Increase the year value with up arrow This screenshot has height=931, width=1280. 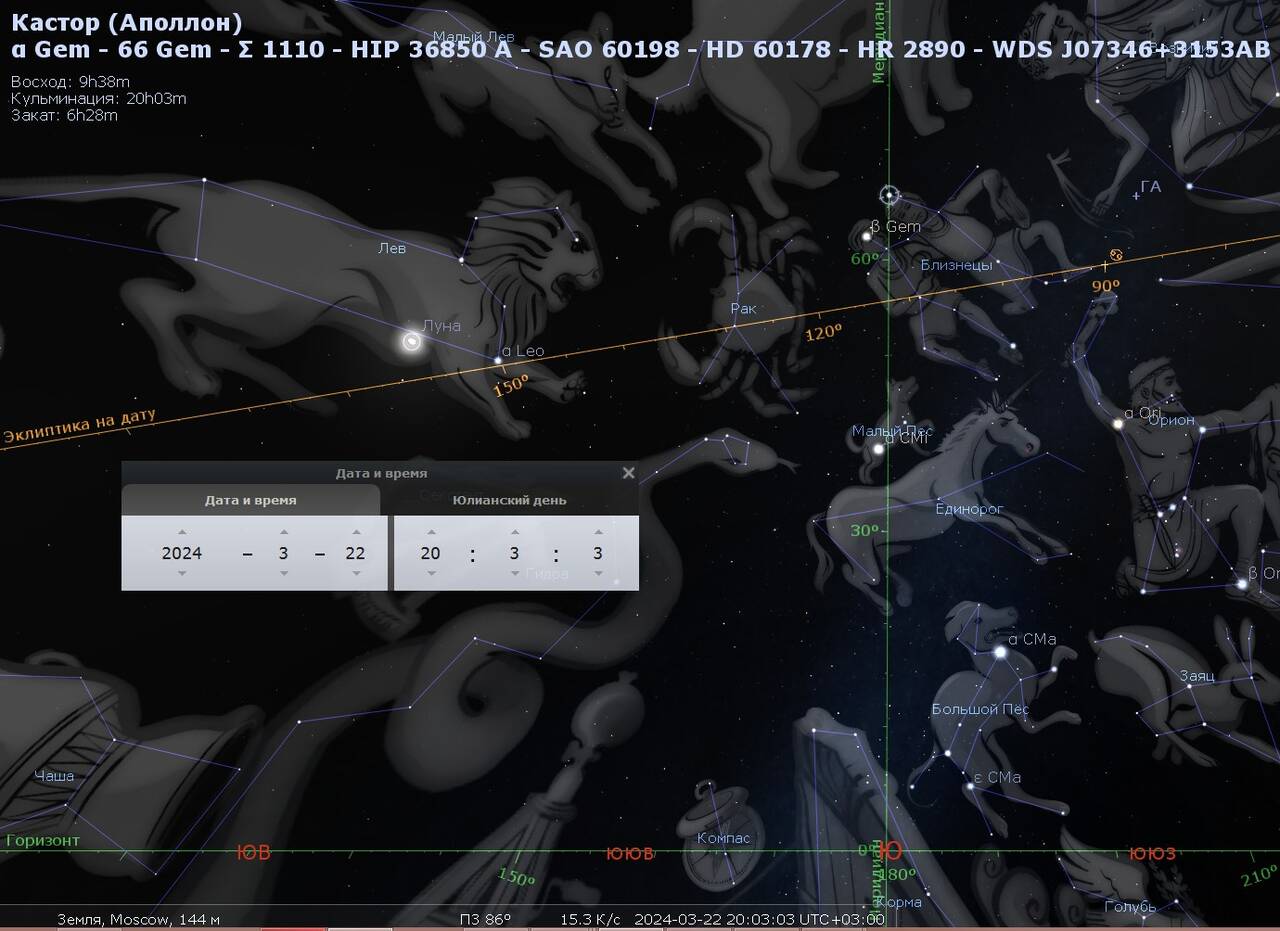[x=182, y=533]
